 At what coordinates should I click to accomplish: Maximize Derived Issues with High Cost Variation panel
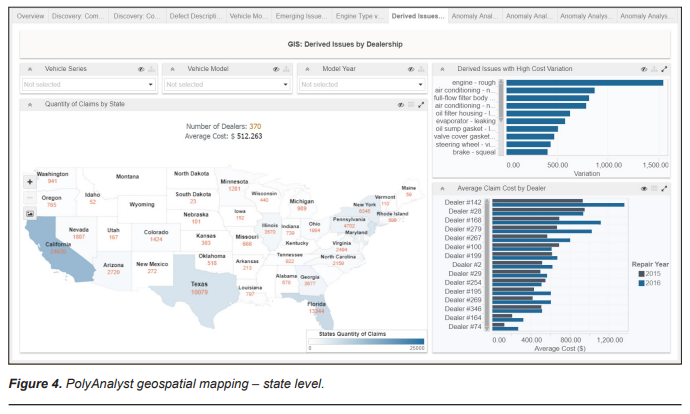pyautogui.click(x=664, y=69)
